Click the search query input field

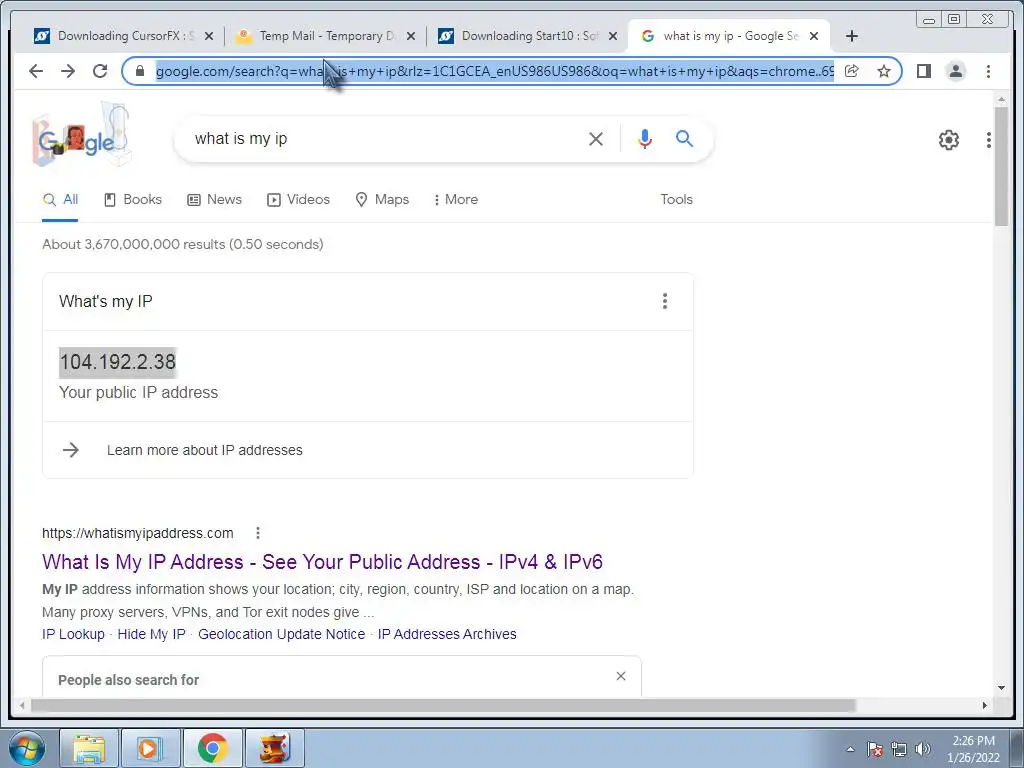coord(385,138)
